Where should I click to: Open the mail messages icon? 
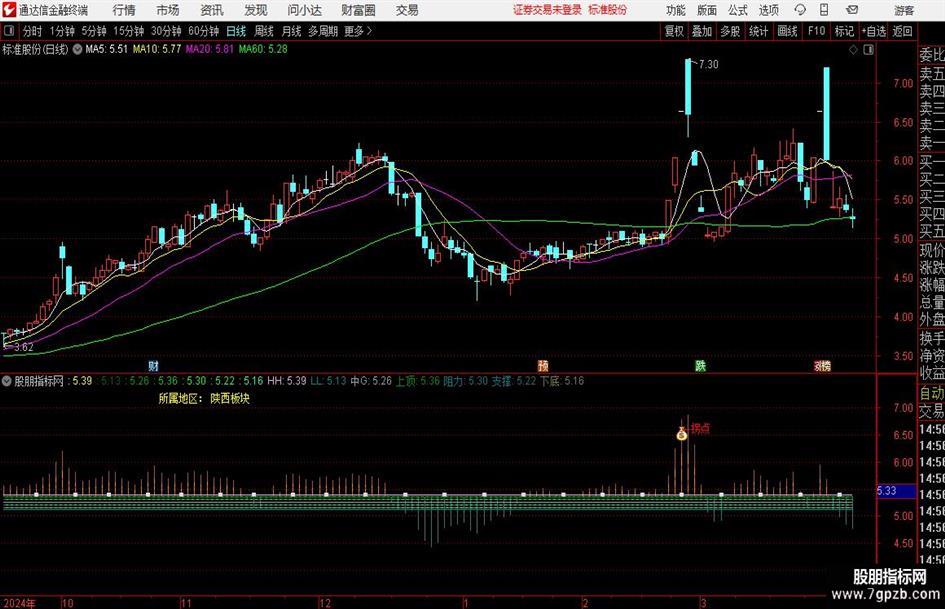852,10
